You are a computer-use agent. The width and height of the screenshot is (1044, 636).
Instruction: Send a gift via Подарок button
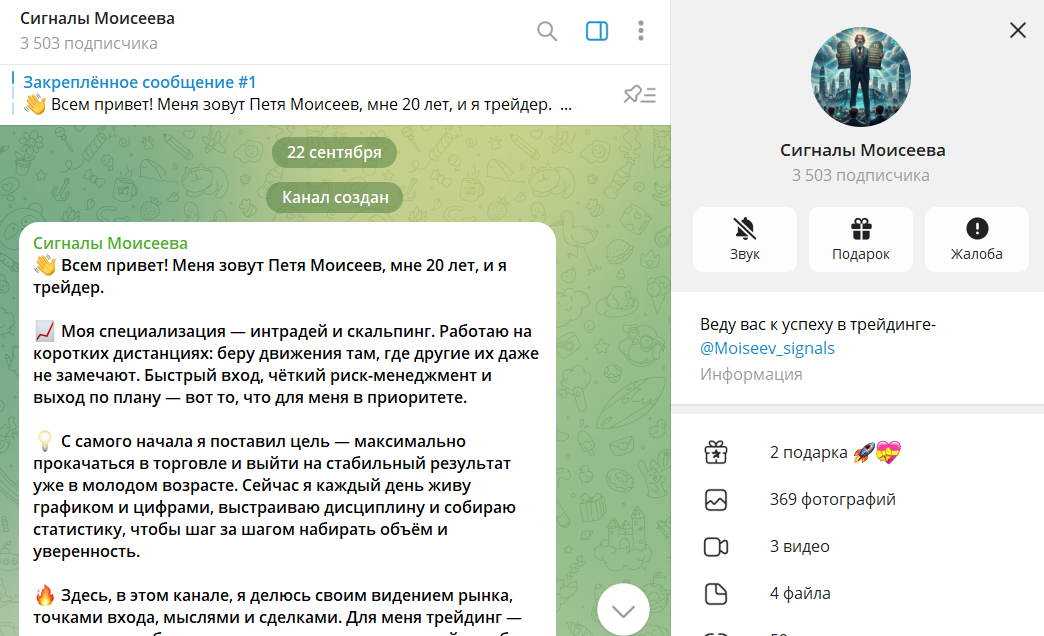[861, 239]
